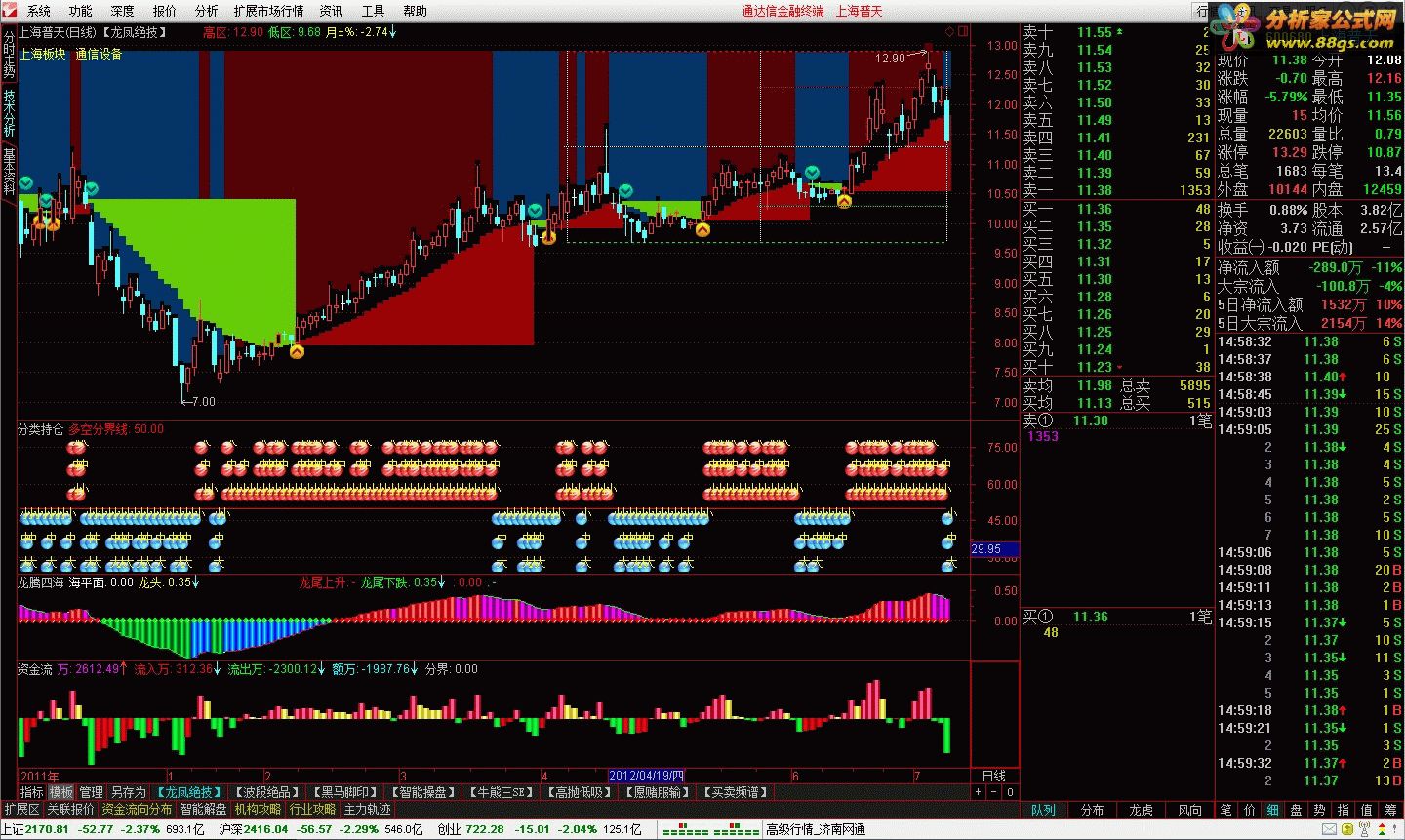Image resolution: width=1405 pixels, height=840 pixels.
Task: Click yellow chevron signal at end of green block
Action: pyautogui.click(x=297, y=351)
